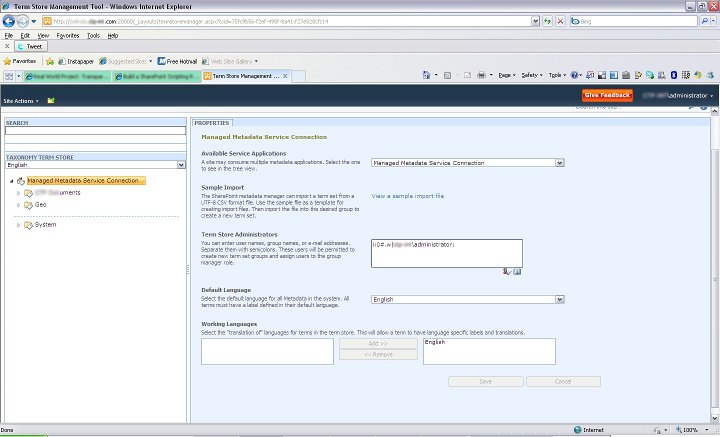Click the Tweet toolbar button

(30, 46)
